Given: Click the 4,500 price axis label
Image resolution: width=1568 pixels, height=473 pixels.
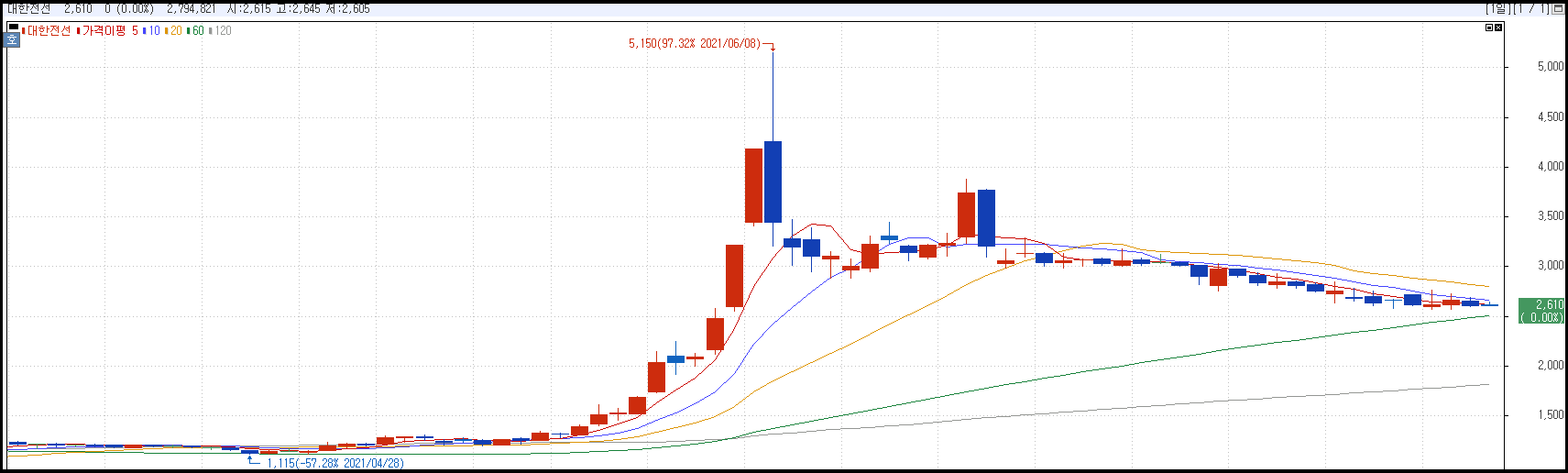Looking at the screenshot, I should click(x=1551, y=116).
